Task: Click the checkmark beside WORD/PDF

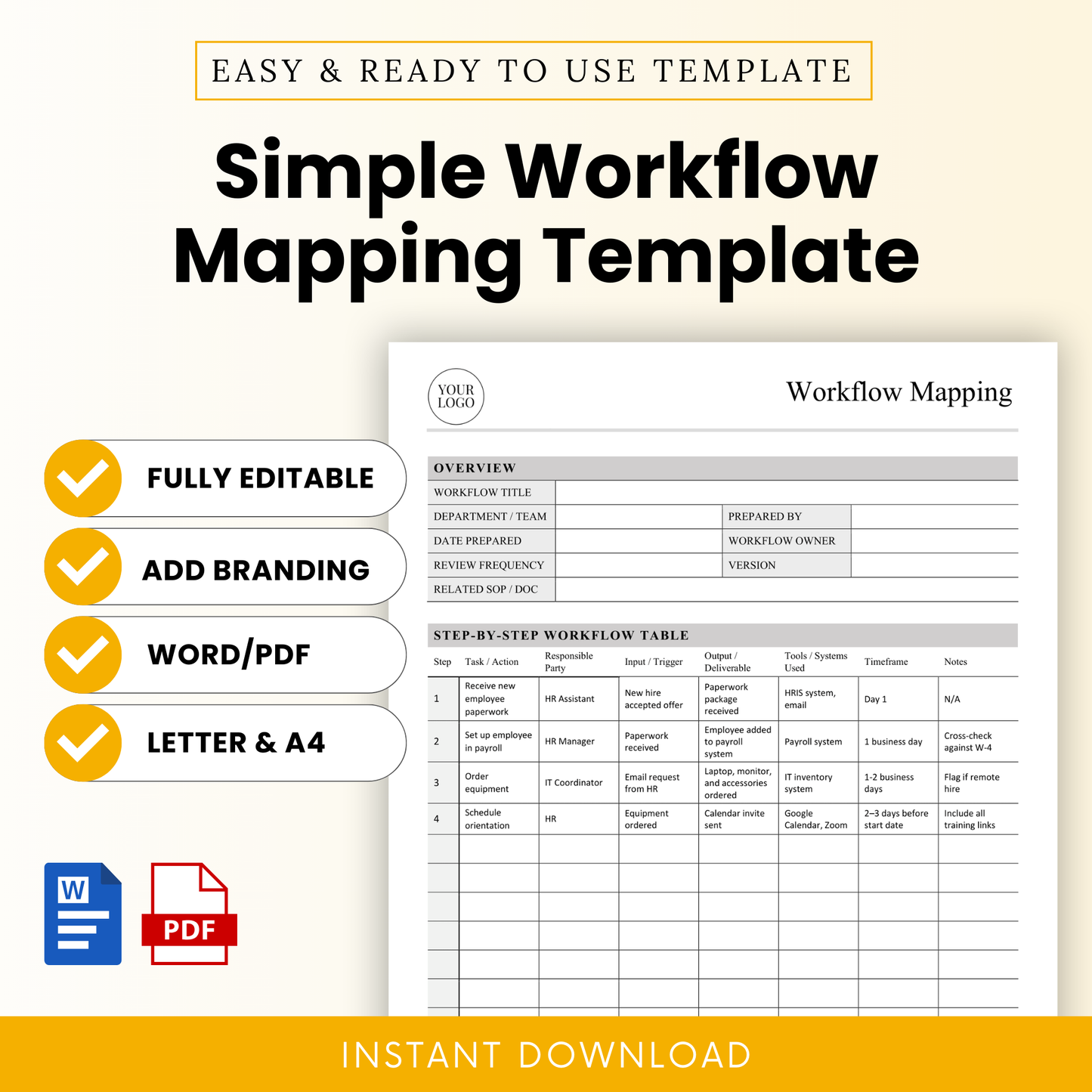Action: pyautogui.click(x=83, y=654)
